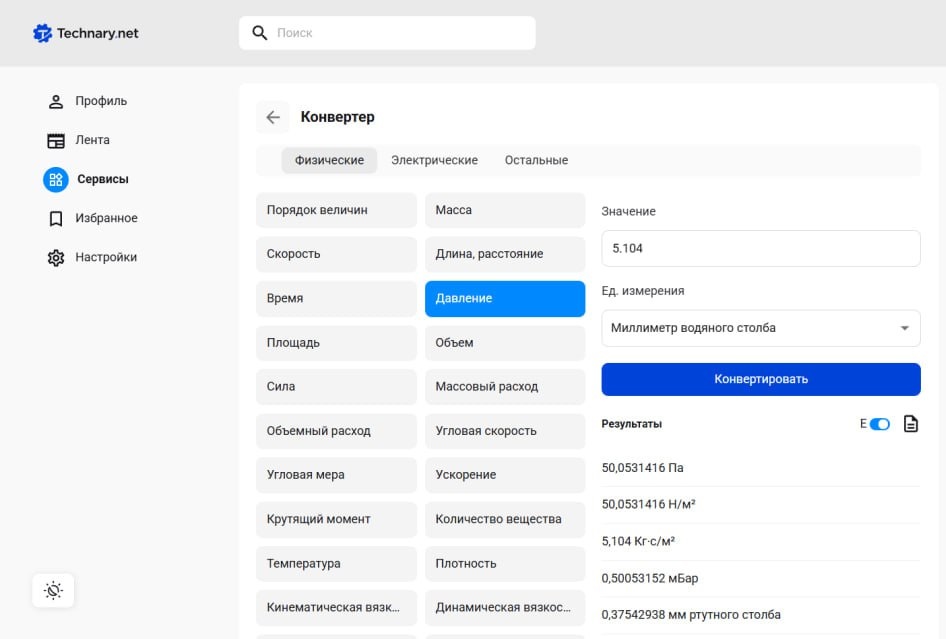Screen dimensions: 946x639
Task: Select the Плотность category
Action: (x=505, y=564)
